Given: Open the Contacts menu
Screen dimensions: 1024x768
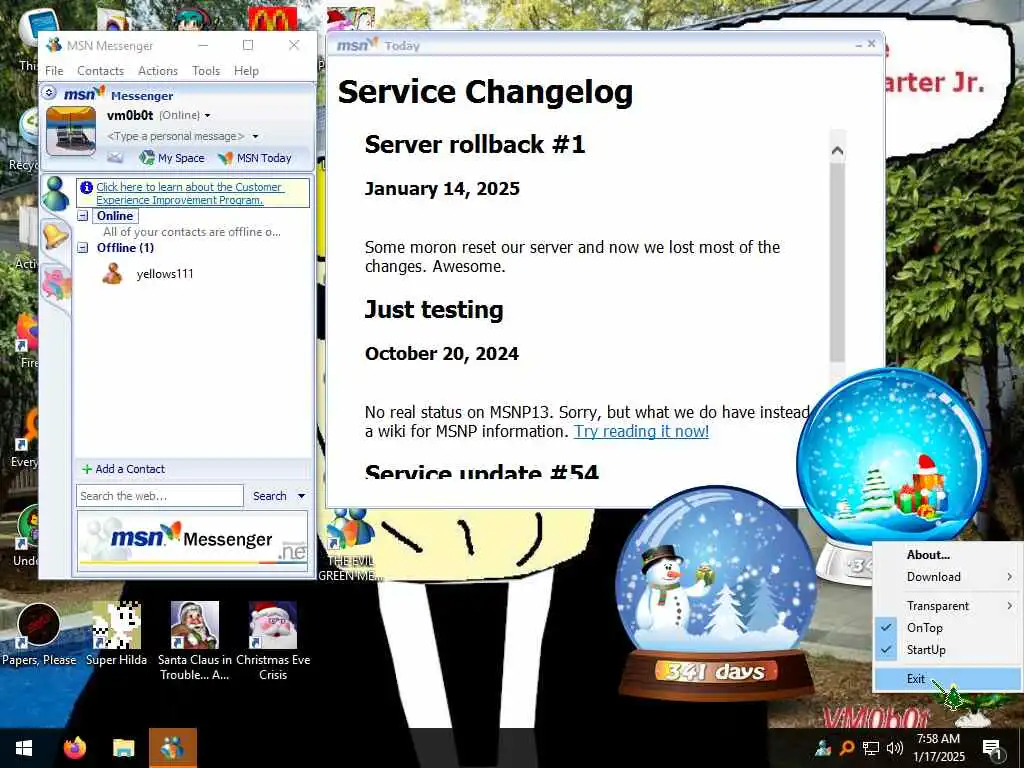Looking at the screenshot, I should 100,71.
